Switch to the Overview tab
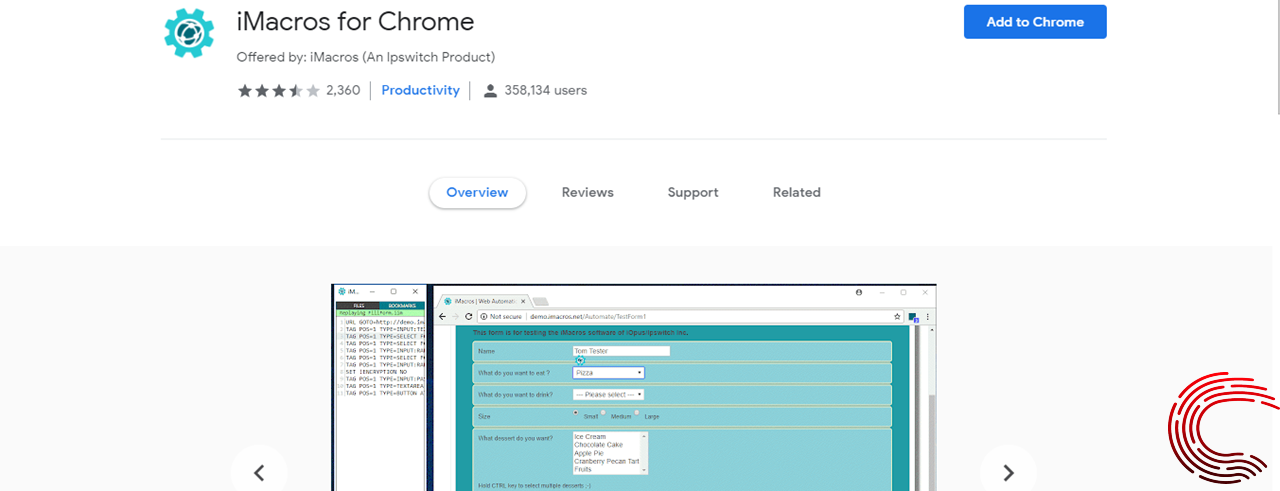 coord(477,193)
